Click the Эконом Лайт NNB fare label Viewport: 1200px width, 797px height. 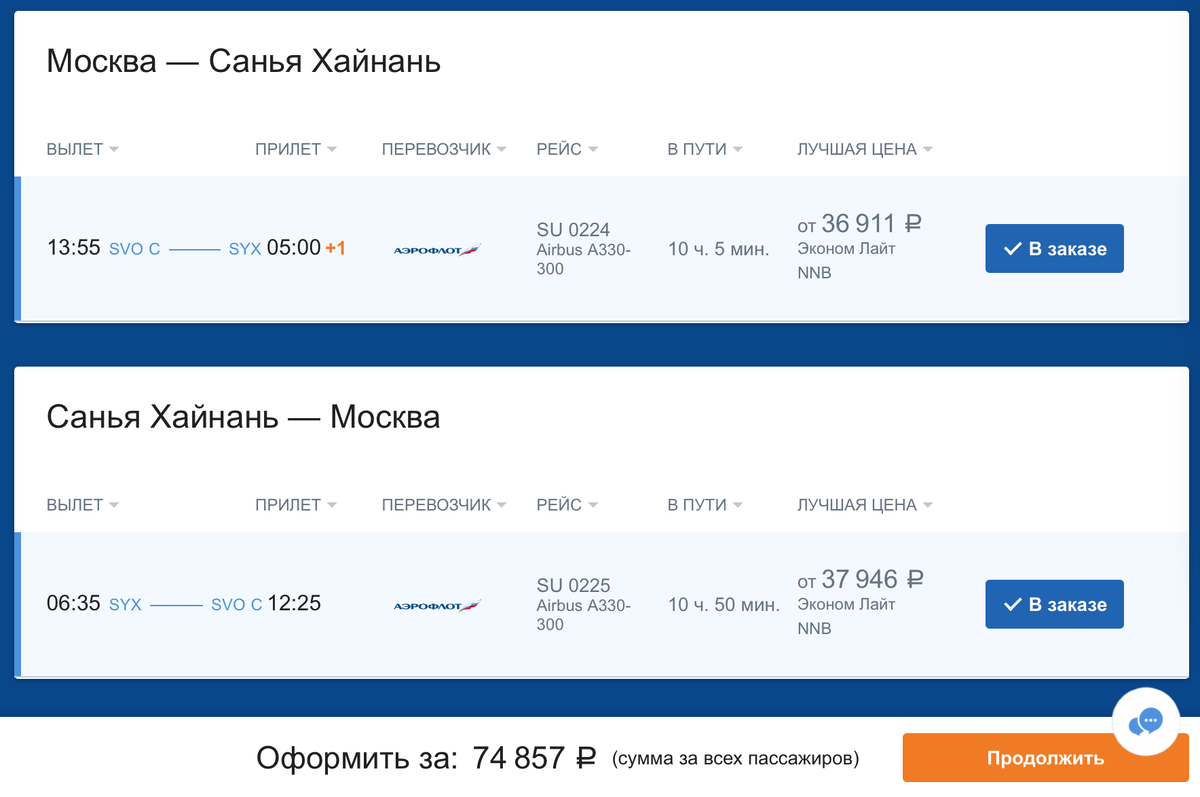[x=843, y=259]
